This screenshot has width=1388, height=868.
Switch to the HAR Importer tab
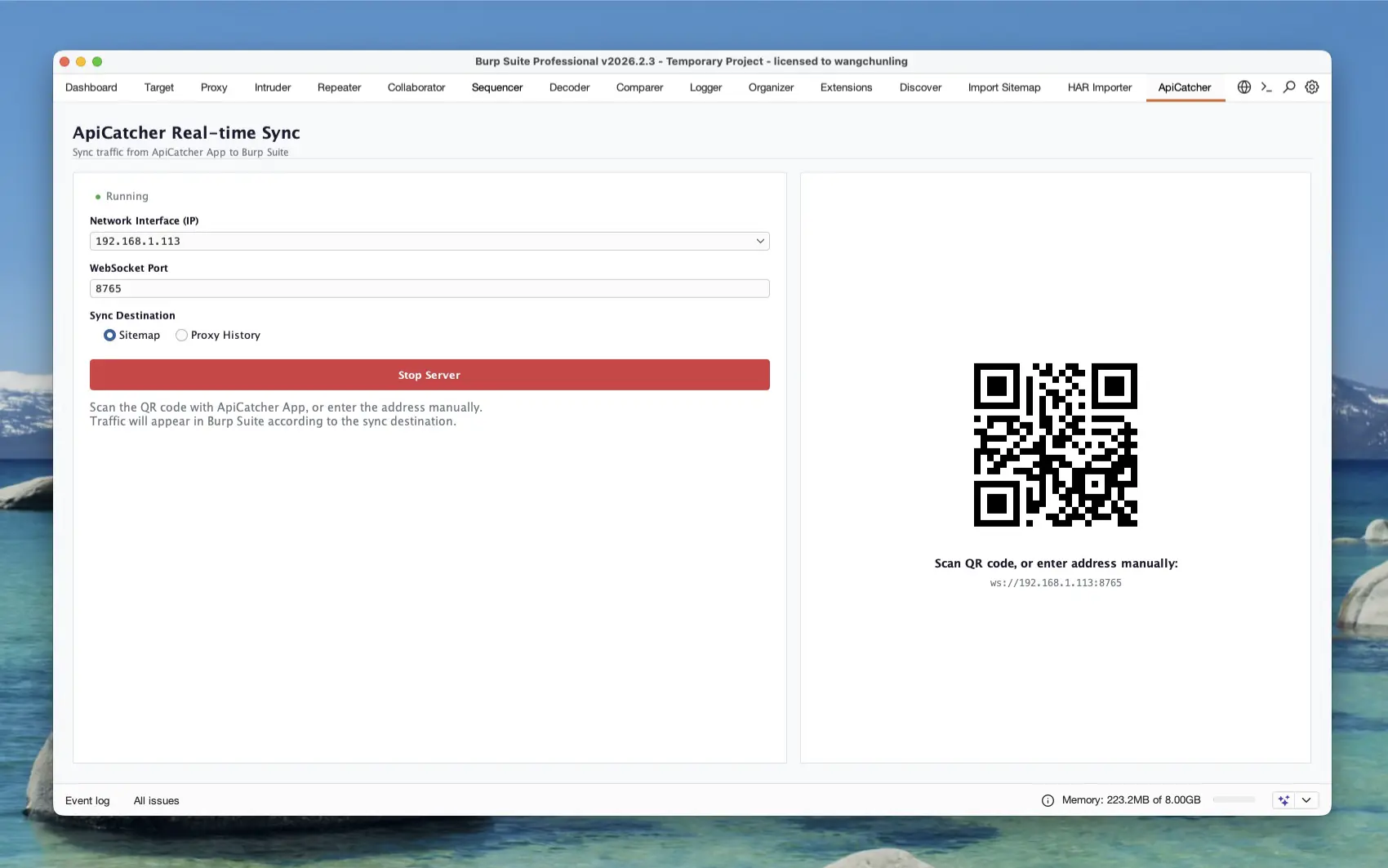(x=1100, y=87)
